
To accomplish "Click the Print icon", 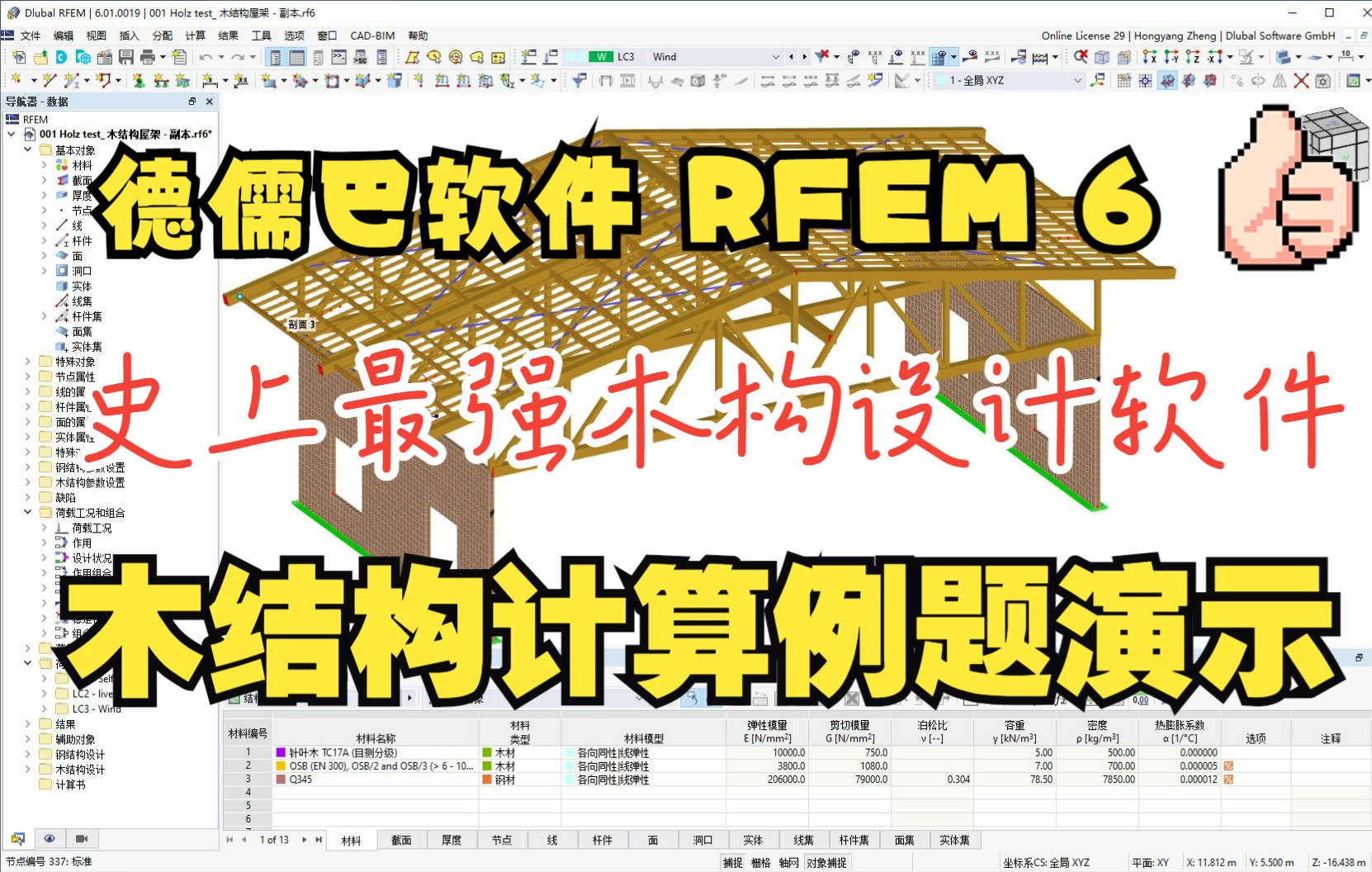I will (148, 57).
